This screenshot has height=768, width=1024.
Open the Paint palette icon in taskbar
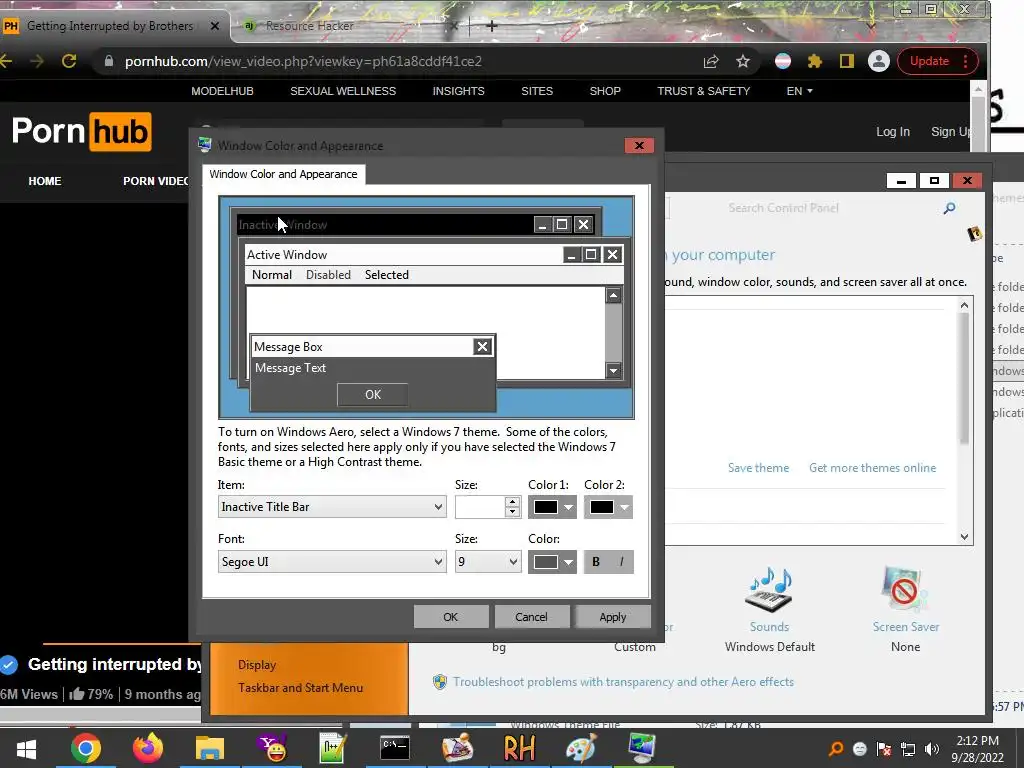(581, 748)
